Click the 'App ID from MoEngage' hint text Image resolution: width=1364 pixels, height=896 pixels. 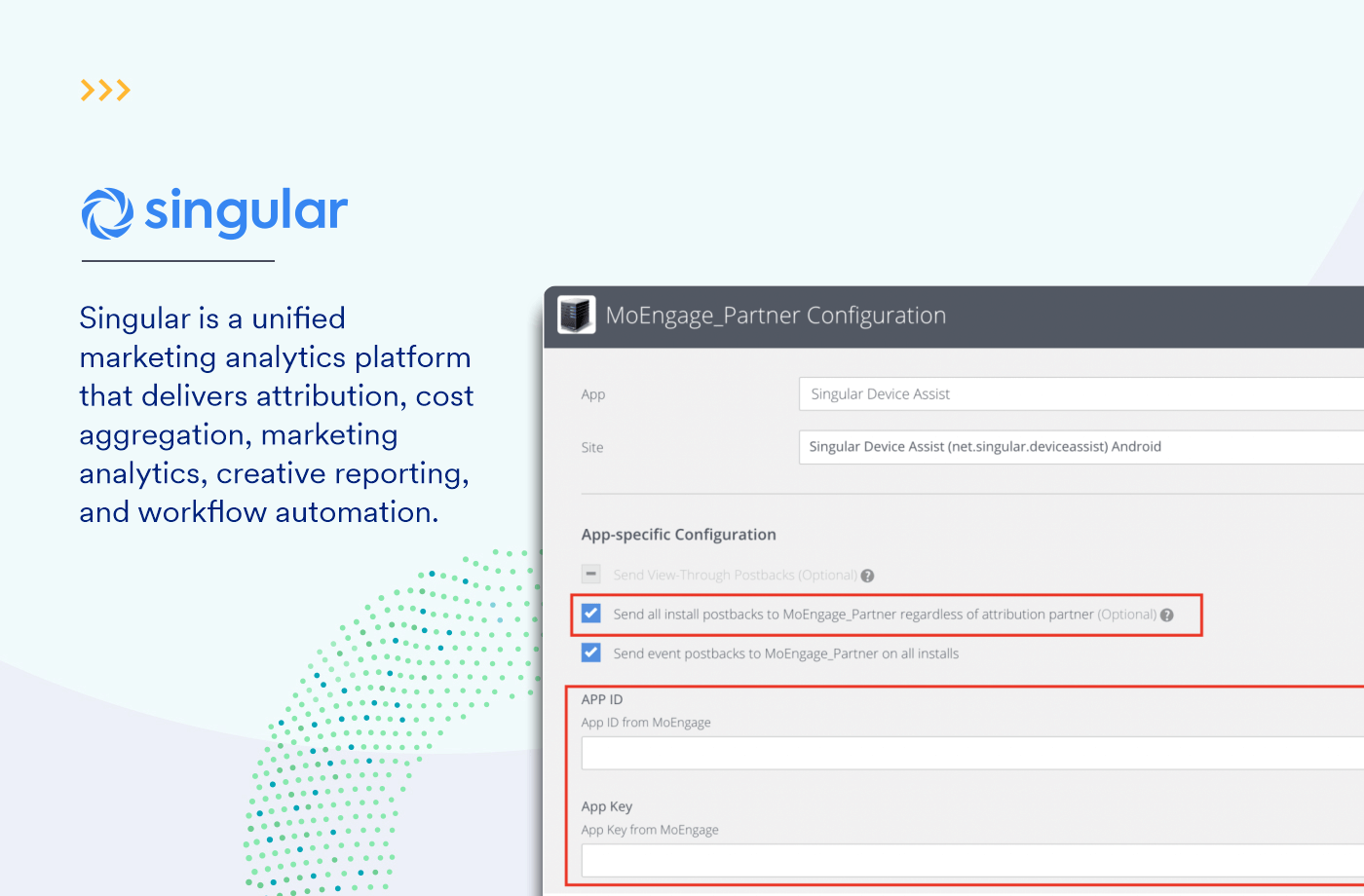[646, 723]
